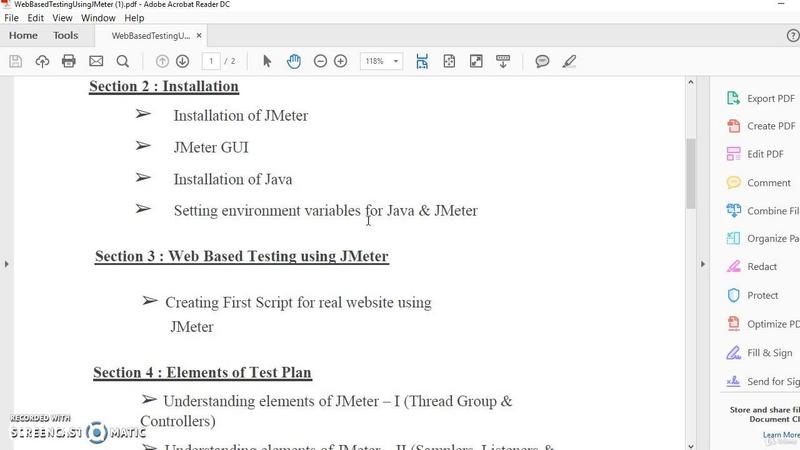Screen dimensions: 800x450
Task: Click the 'Installation of Java' line
Action: pyautogui.click(x=233, y=180)
